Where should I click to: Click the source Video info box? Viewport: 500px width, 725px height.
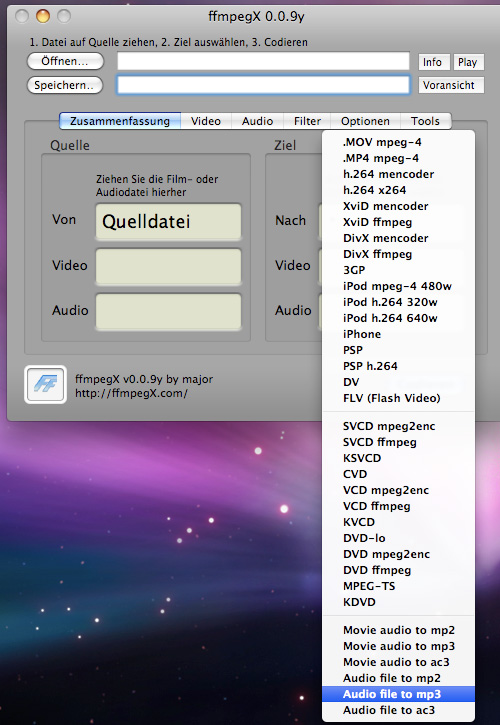168,266
